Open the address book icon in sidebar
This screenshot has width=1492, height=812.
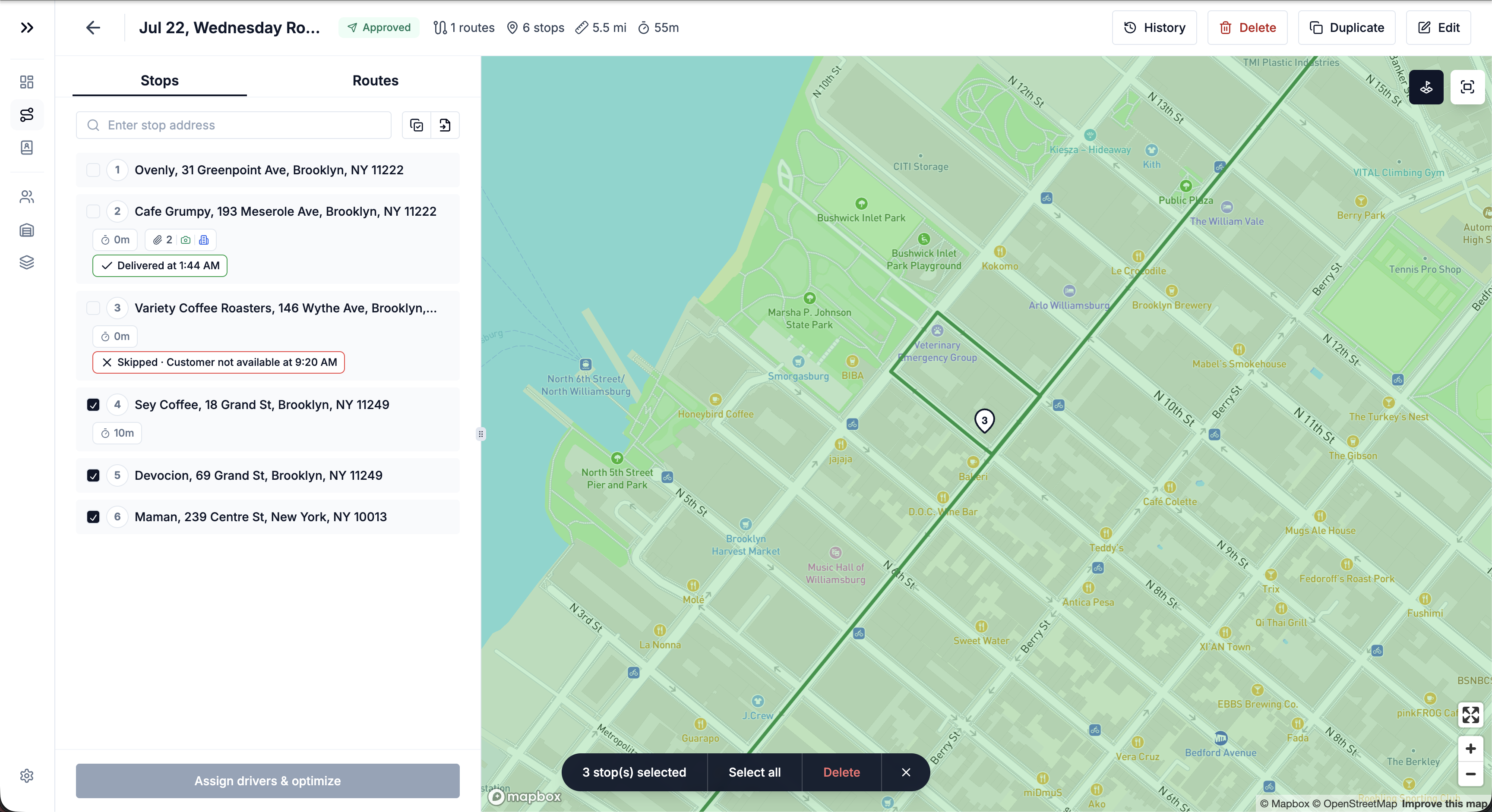click(x=27, y=148)
